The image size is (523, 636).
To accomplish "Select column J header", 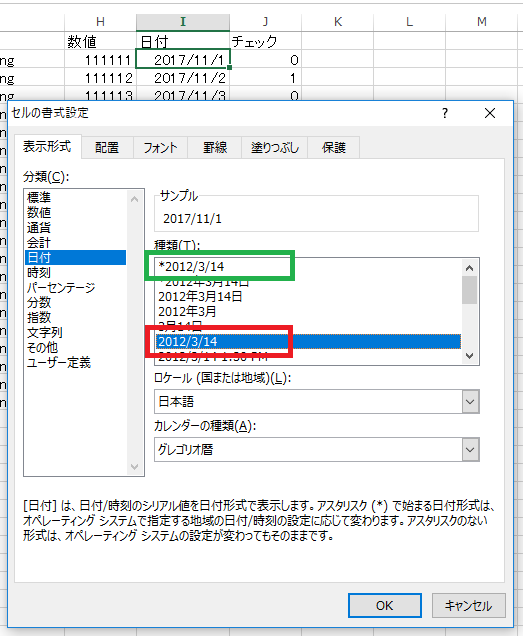I will [265, 21].
